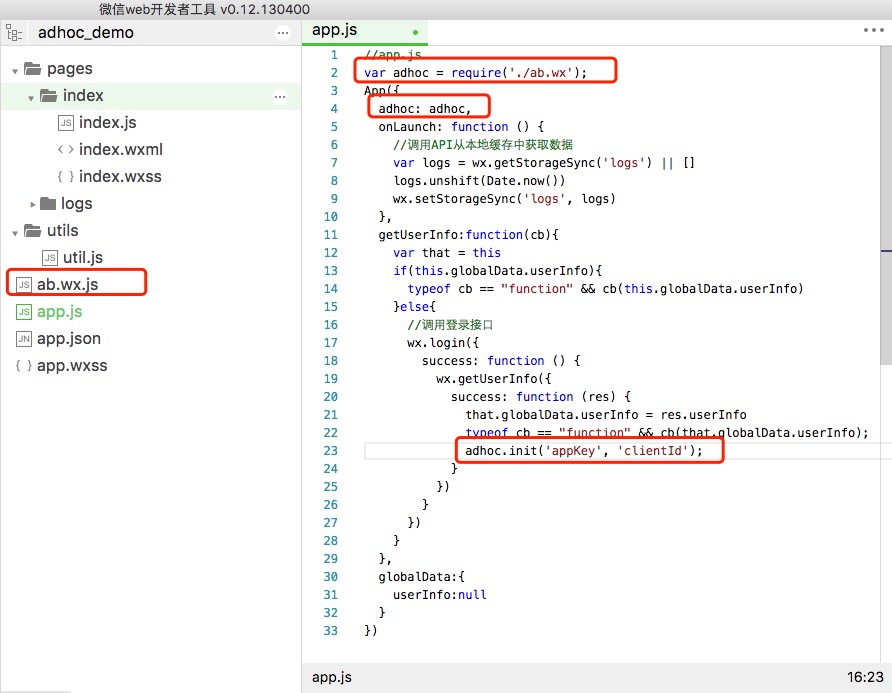The width and height of the screenshot is (892, 693).
Task: Click the var that = this line
Action: click(x=447, y=253)
